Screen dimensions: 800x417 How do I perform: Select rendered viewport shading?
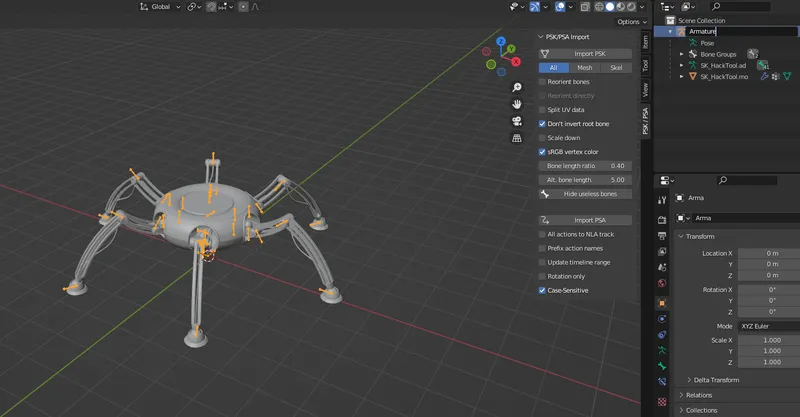631,7
